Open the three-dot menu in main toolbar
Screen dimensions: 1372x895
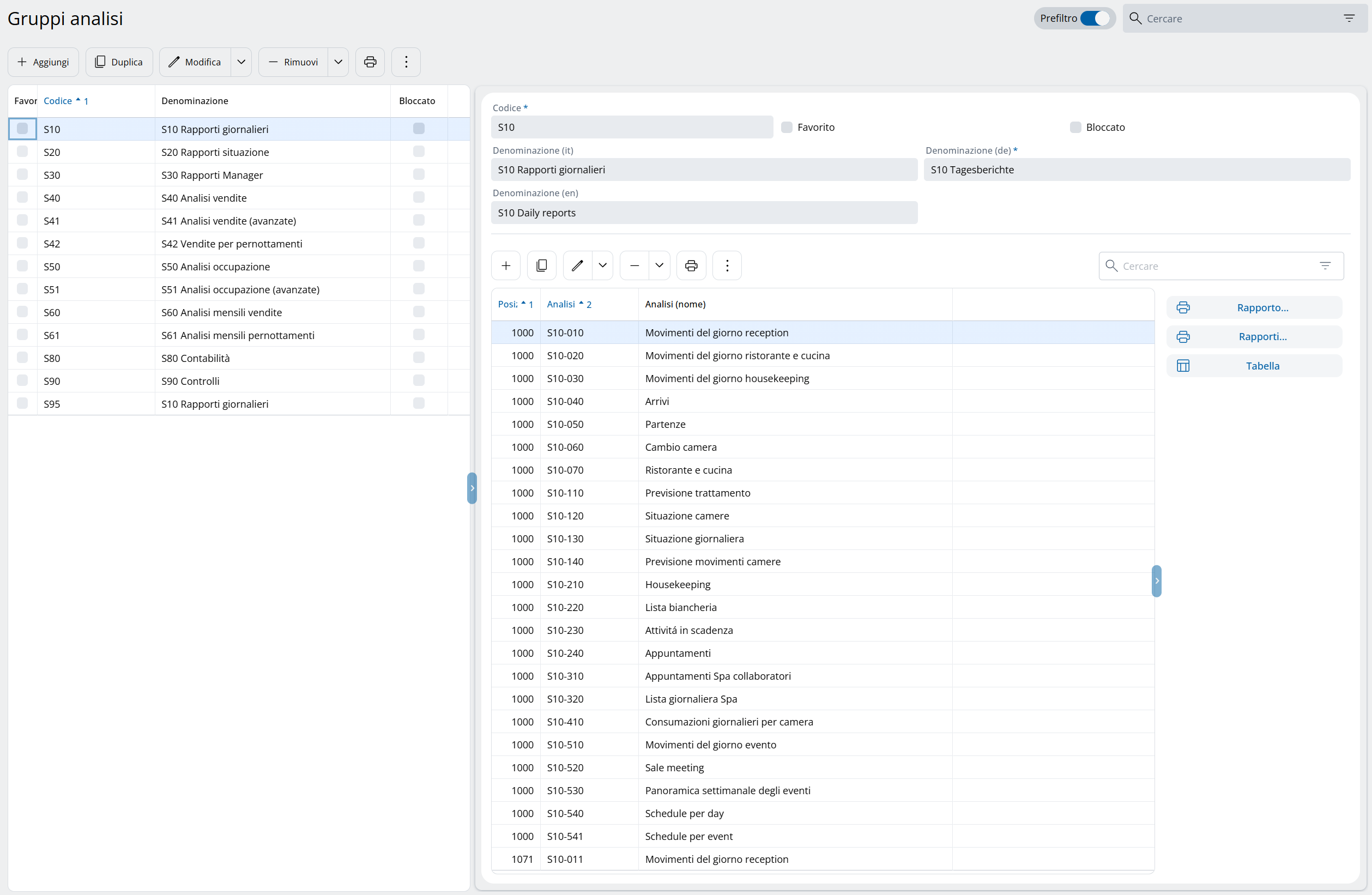click(x=406, y=62)
